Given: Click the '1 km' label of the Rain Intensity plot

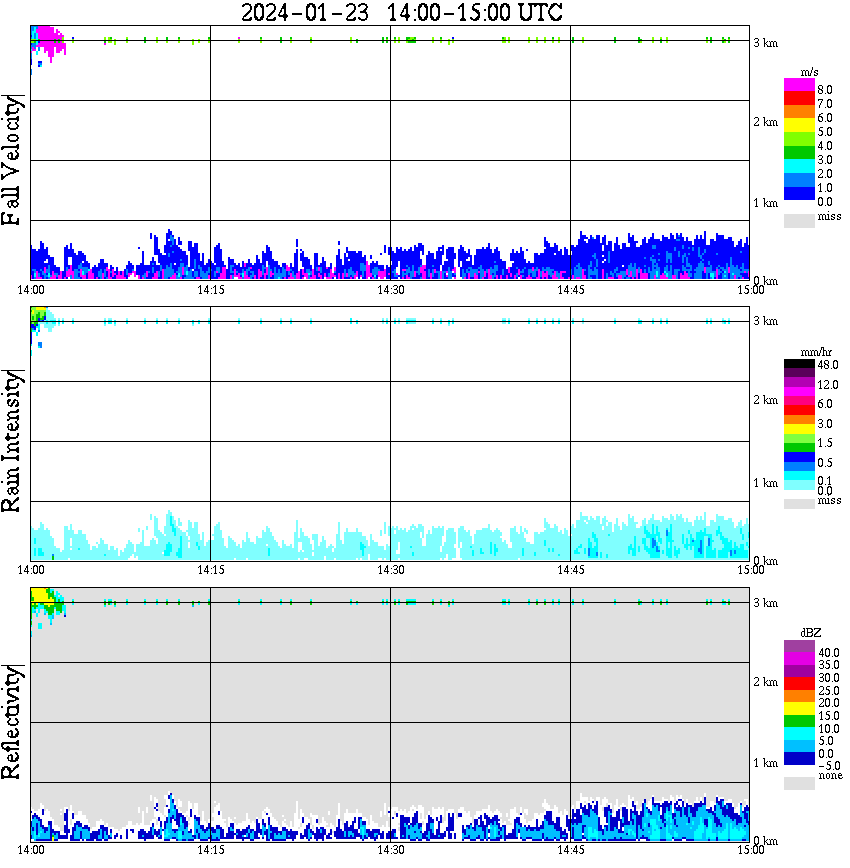Looking at the screenshot, I should click(x=765, y=483).
